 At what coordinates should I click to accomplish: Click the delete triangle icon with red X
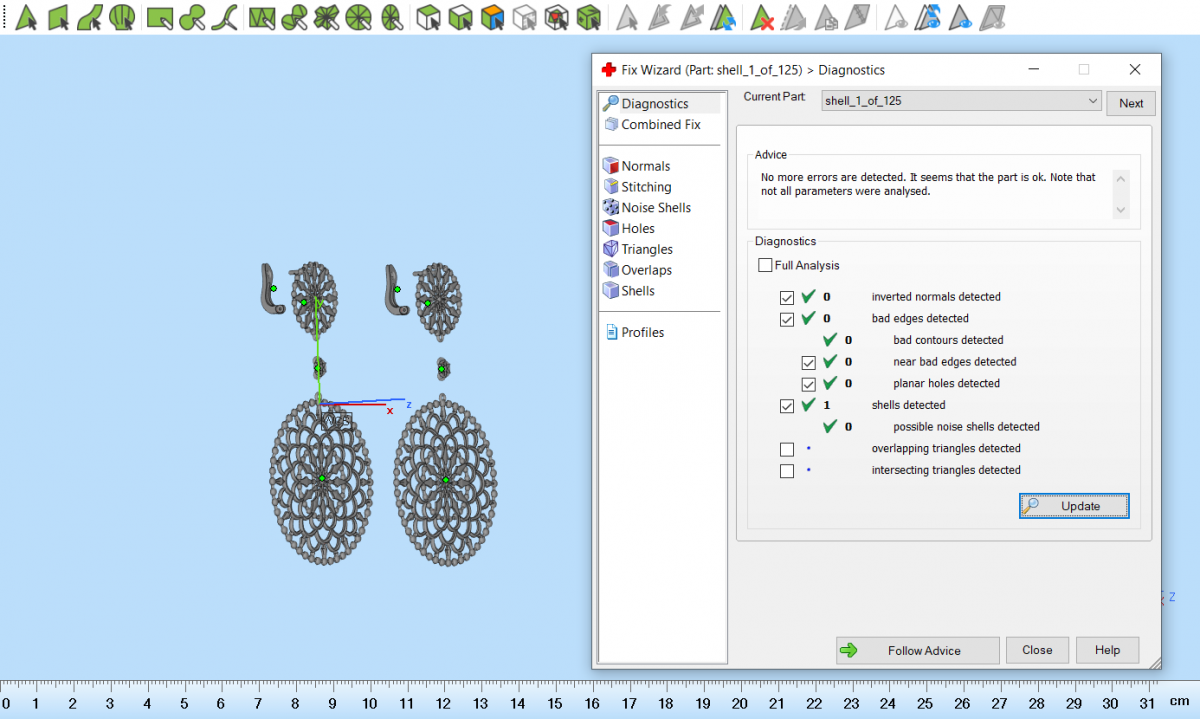coord(763,17)
